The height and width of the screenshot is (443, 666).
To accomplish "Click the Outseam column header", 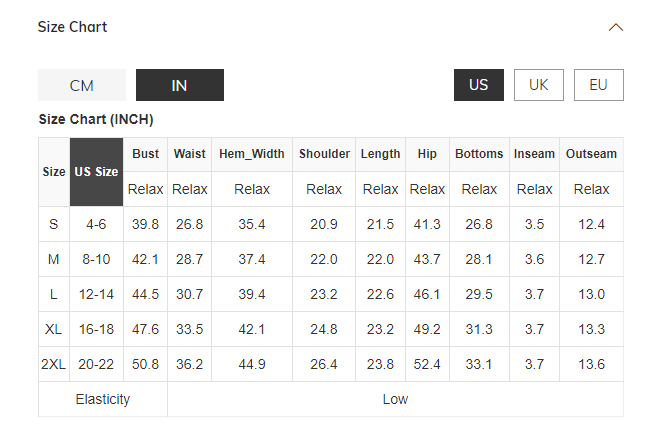I will [591, 154].
